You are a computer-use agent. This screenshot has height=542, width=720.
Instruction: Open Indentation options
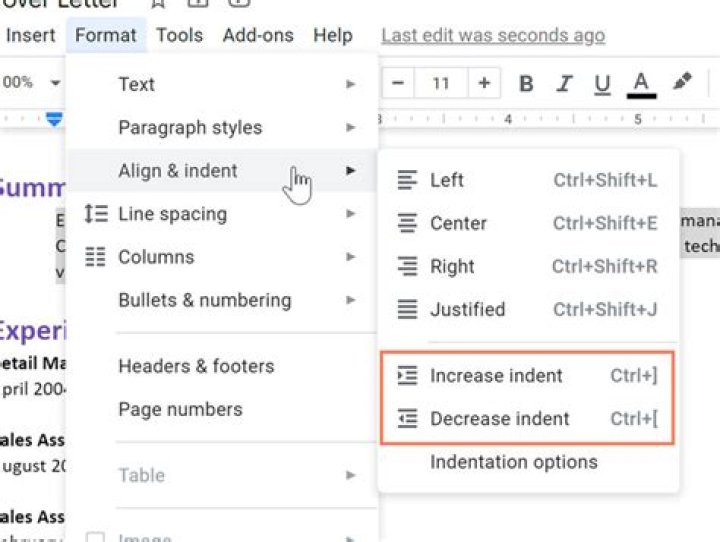[x=513, y=462]
